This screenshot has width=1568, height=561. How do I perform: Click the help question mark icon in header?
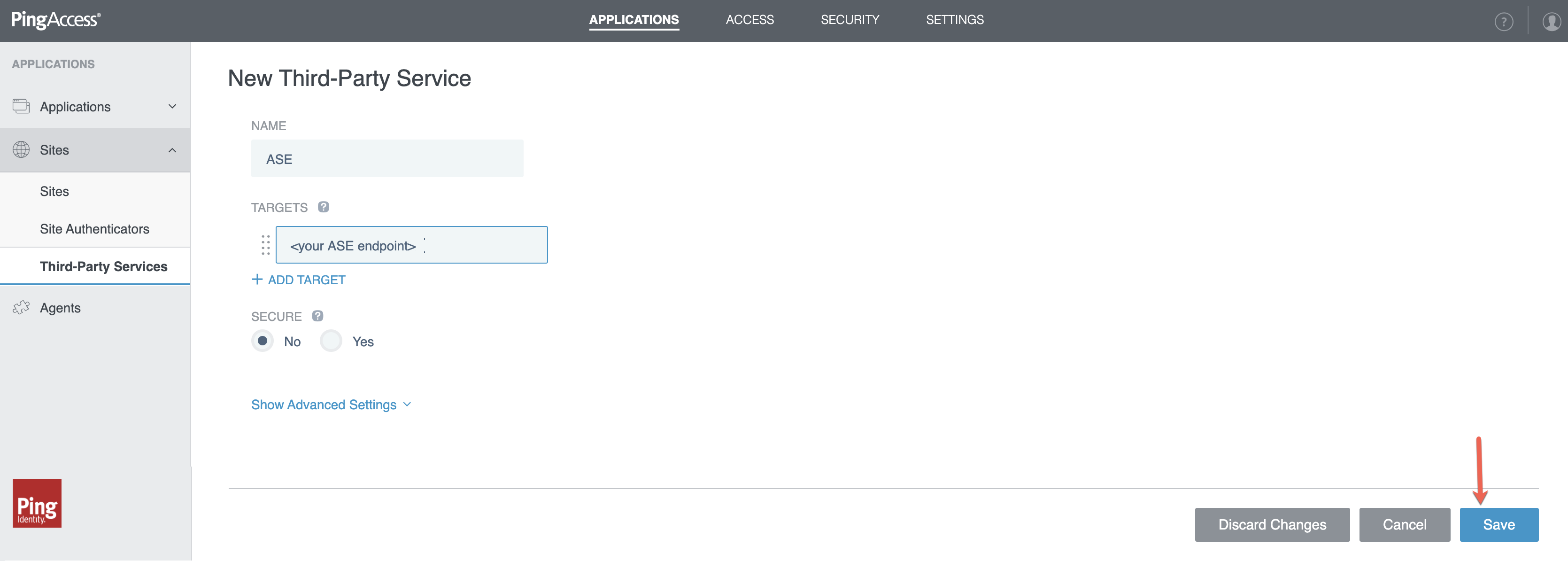click(1504, 22)
